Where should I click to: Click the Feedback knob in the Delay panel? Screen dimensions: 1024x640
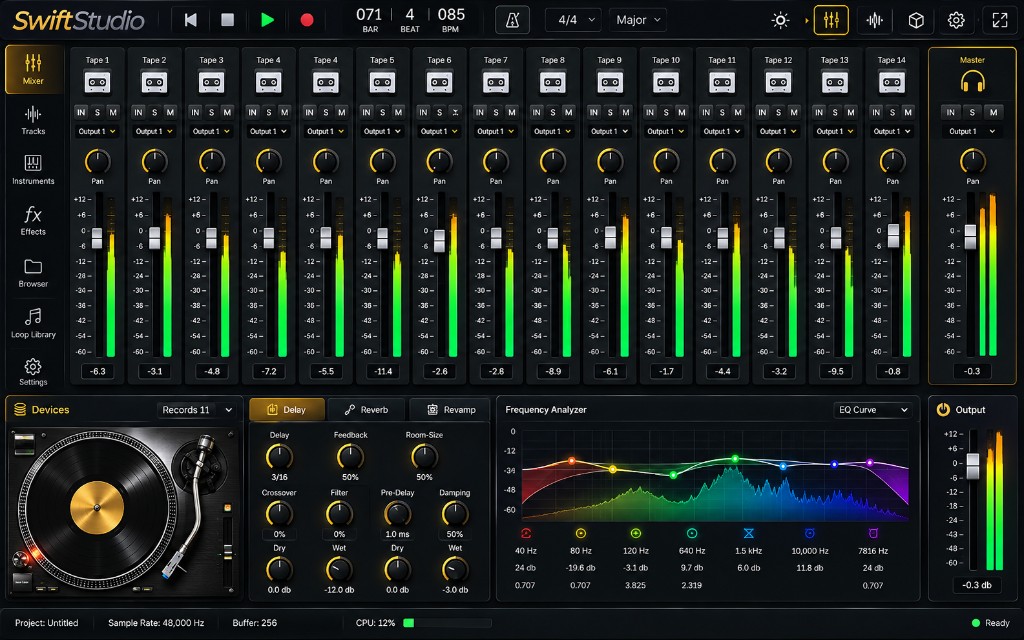350,456
